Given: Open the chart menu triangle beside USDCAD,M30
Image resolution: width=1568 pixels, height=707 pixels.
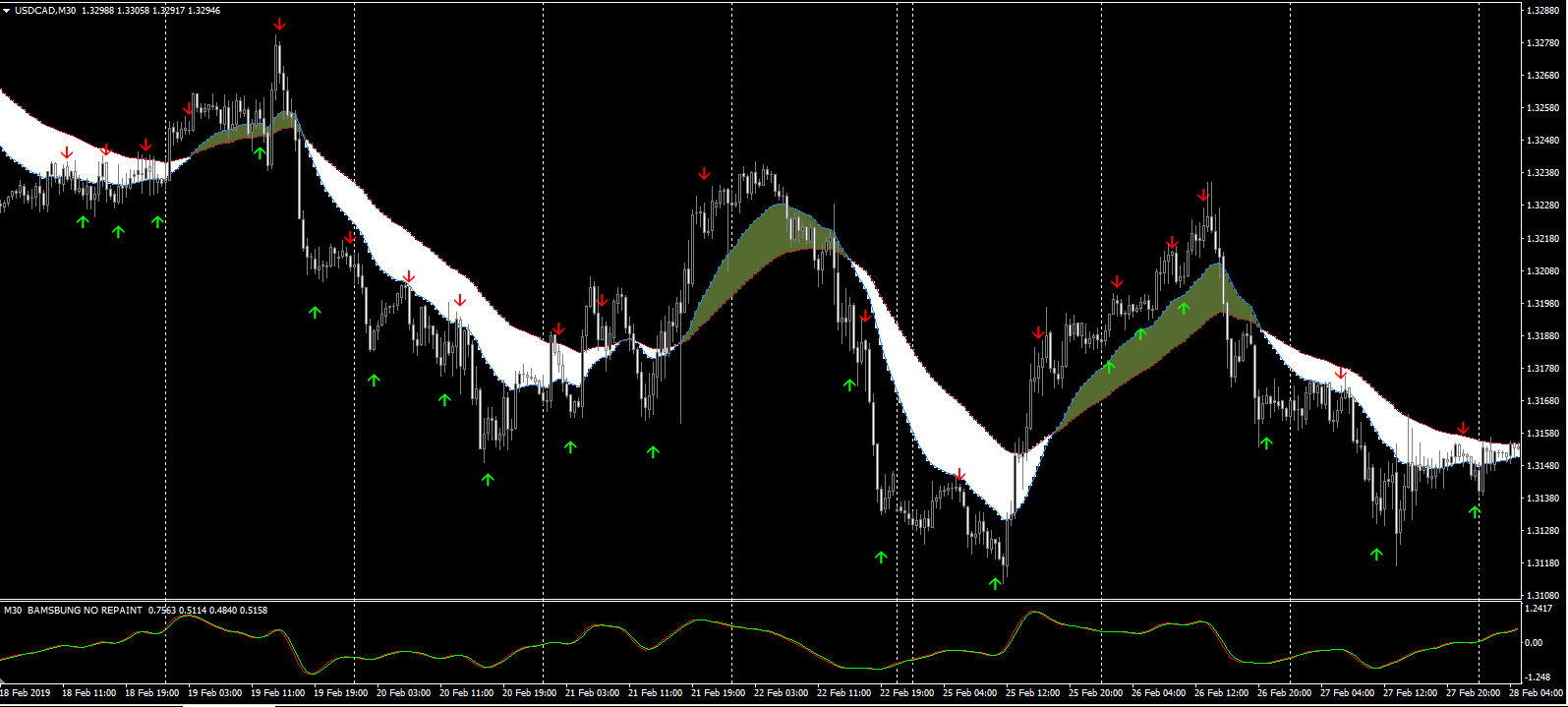Looking at the screenshot, I should point(6,11).
